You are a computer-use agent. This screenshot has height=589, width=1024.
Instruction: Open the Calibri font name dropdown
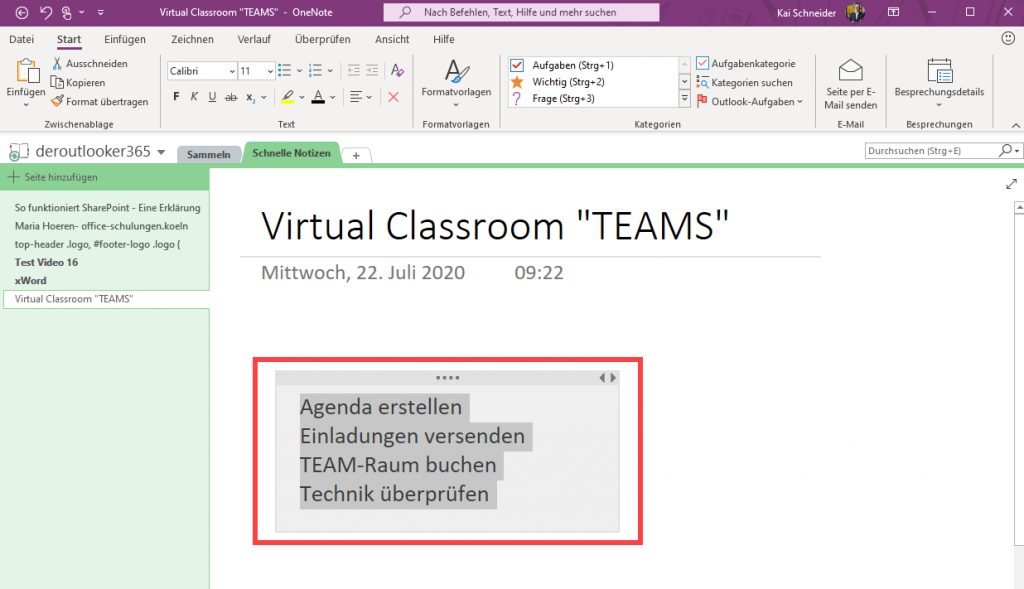[x=232, y=71]
